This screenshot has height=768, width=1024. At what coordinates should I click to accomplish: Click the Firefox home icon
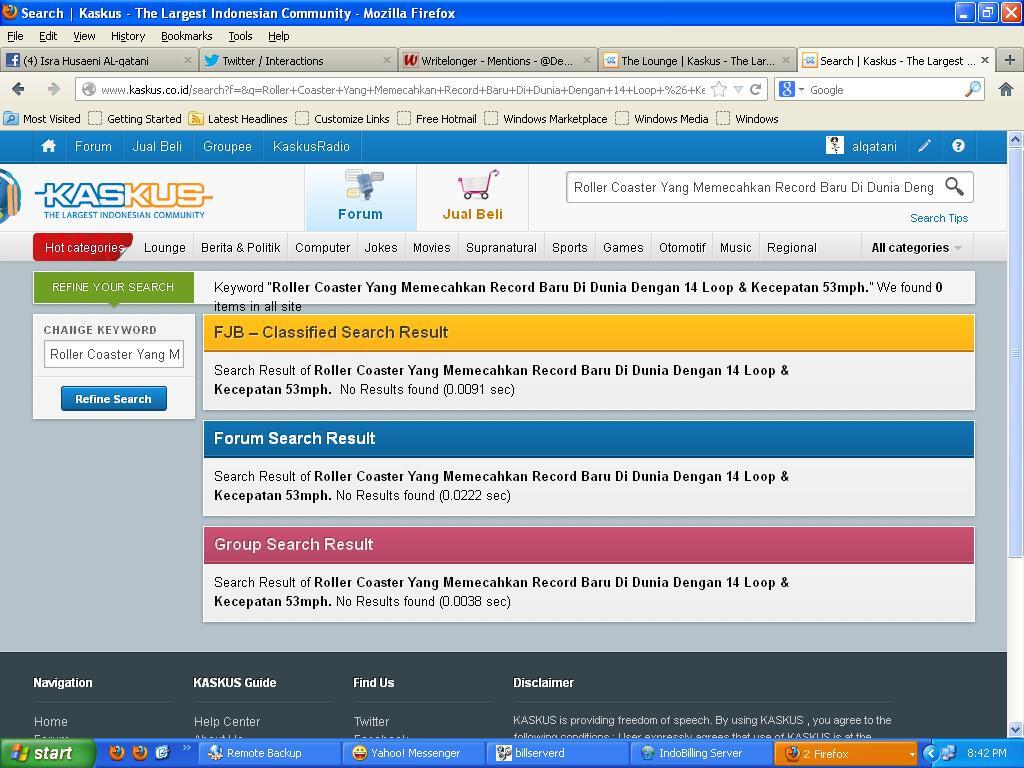coord(1006,89)
